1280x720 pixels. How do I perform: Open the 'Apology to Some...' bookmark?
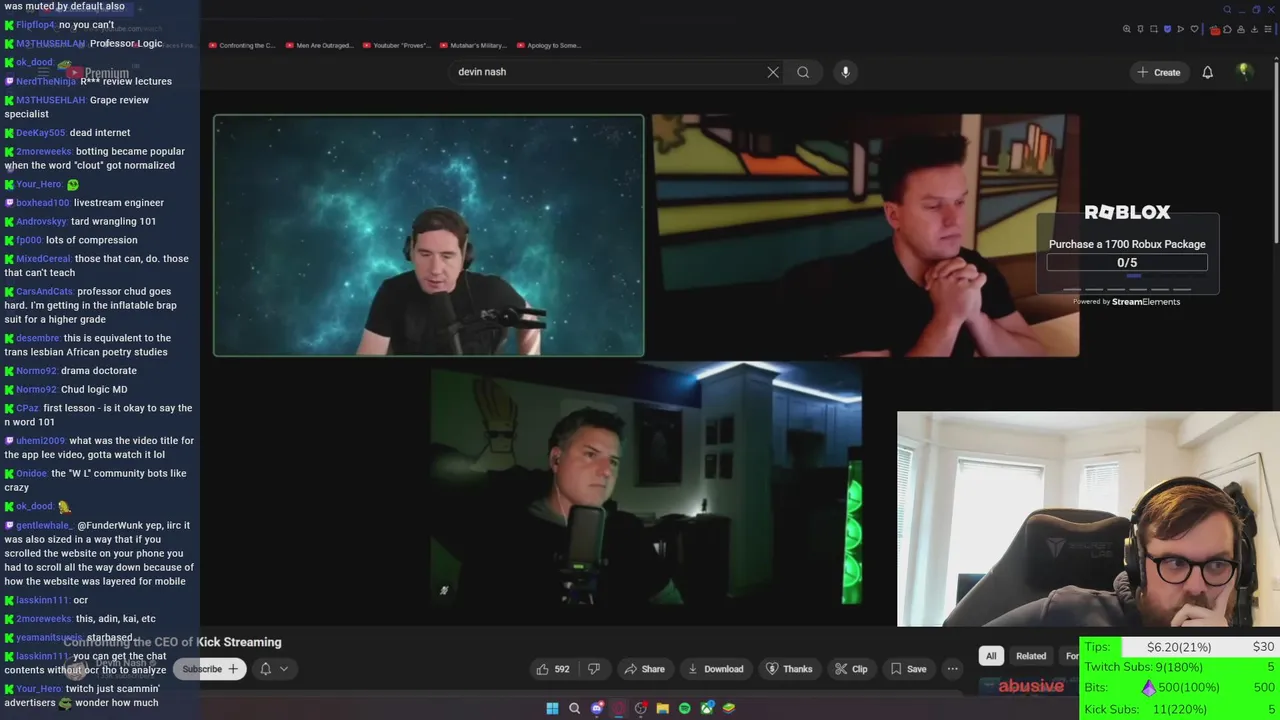[x=549, y=45]
